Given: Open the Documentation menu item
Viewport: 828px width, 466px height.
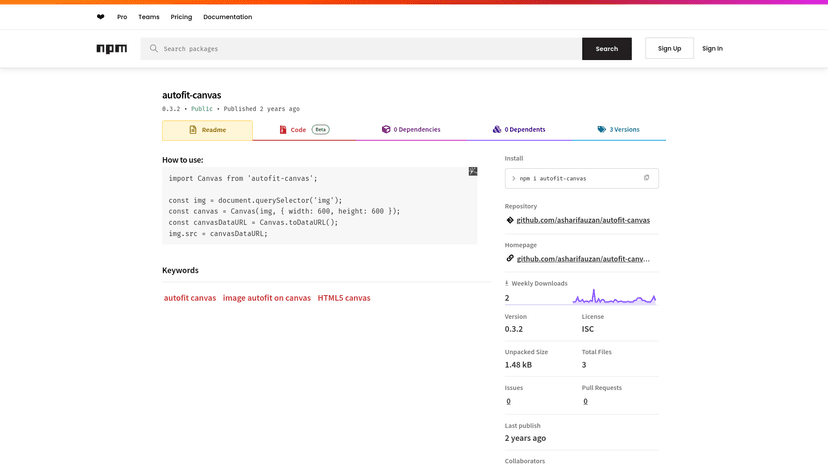Looking at the screenshot, I should pos(227,17).
